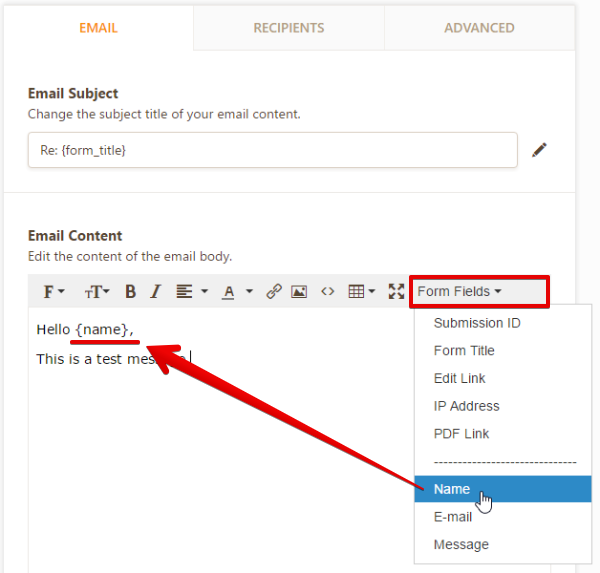
Task: Open the text color picker
Action: click(236, 292)
